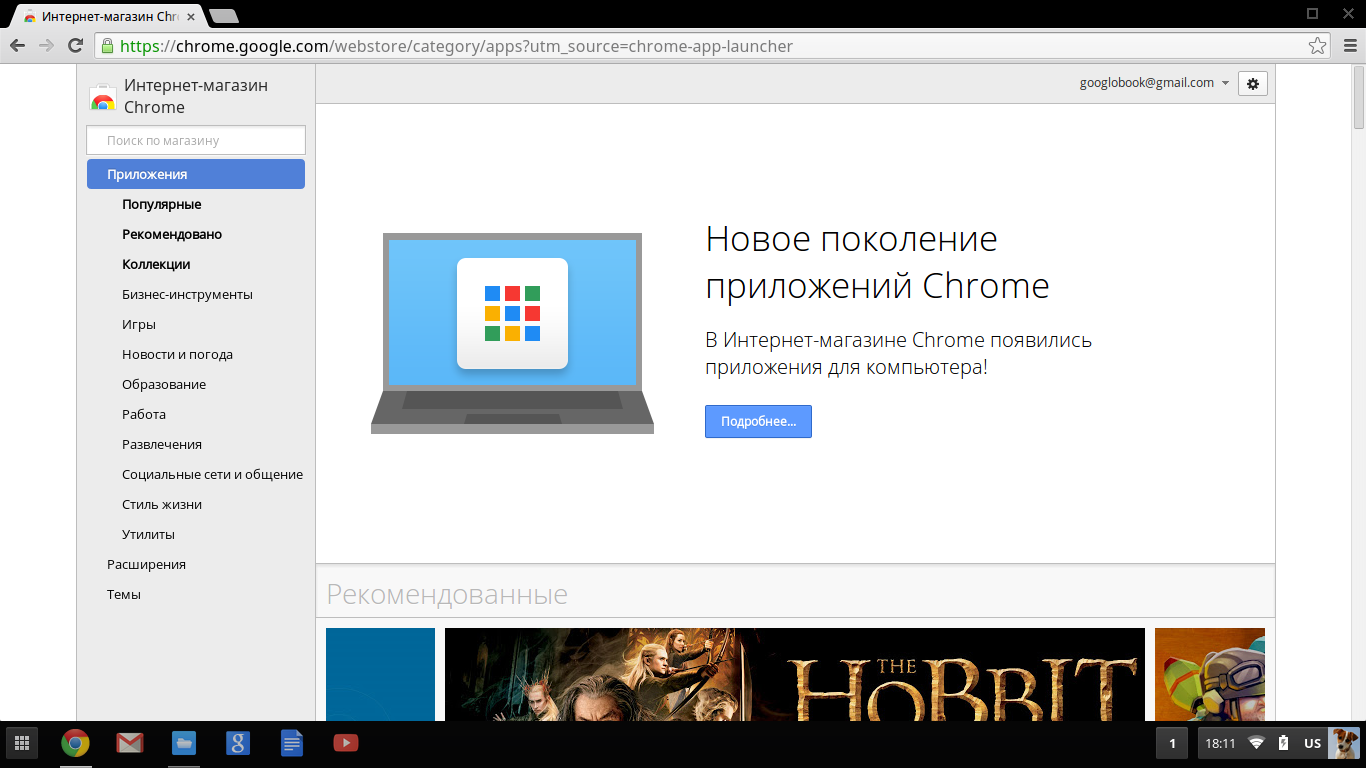This screenshot has height=768, width=1366.
Task: Reload the page with the refresh icon
Action: click(75, 46)
